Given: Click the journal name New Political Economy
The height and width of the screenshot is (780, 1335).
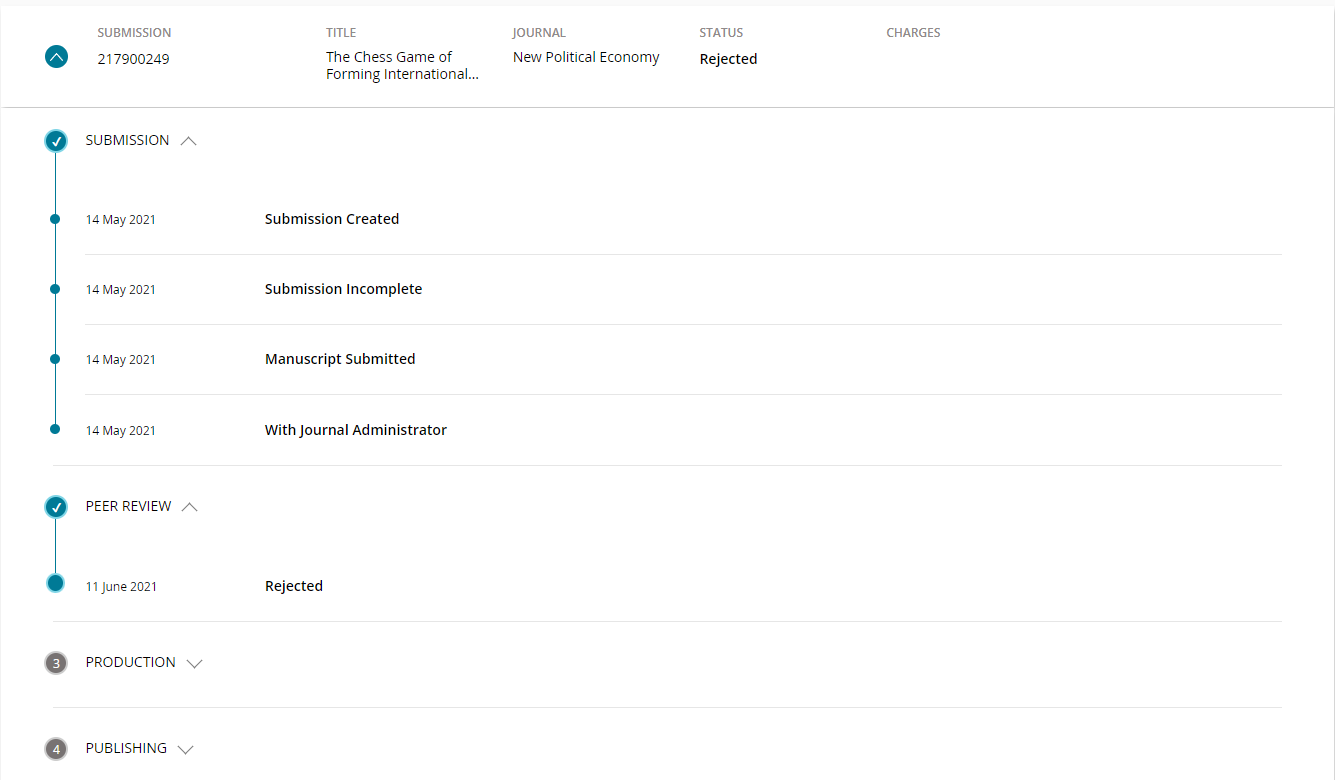Looking at the screenshot, I should pyautogui.click(x=586, y=57).
